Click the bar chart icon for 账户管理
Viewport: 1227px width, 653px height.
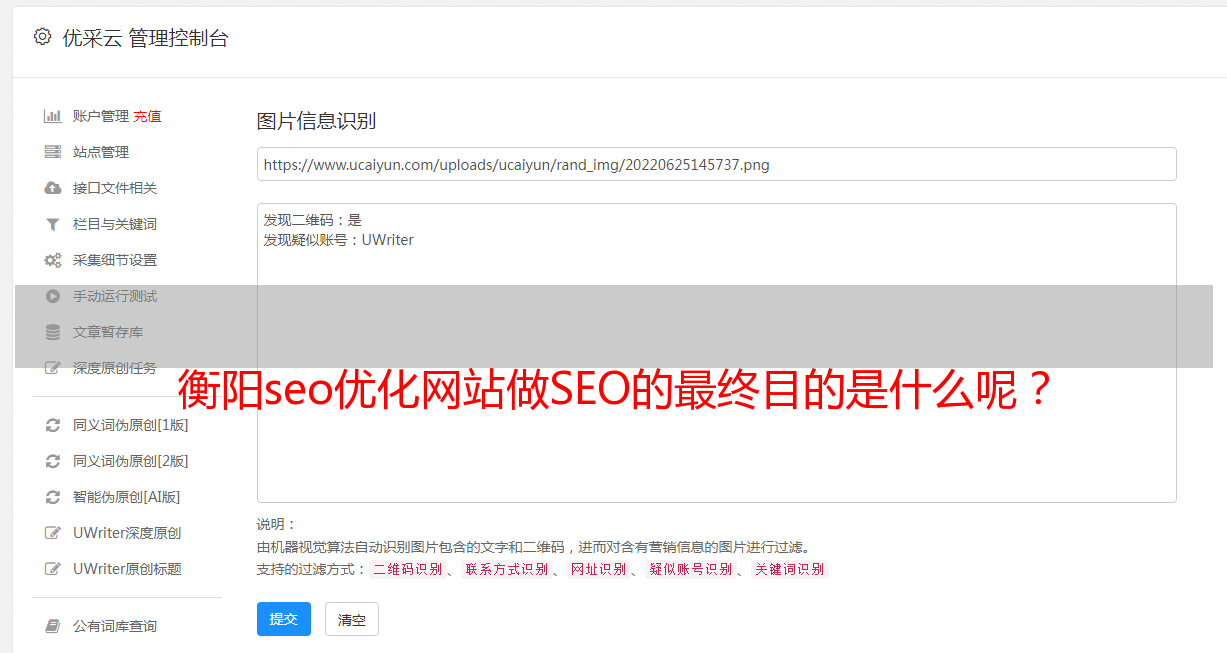coord(53,116)
